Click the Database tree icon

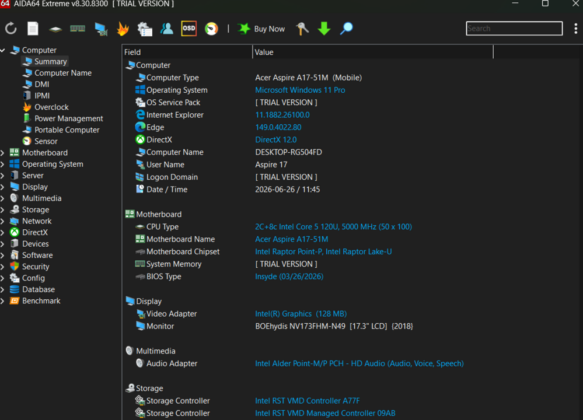(15, 290)
